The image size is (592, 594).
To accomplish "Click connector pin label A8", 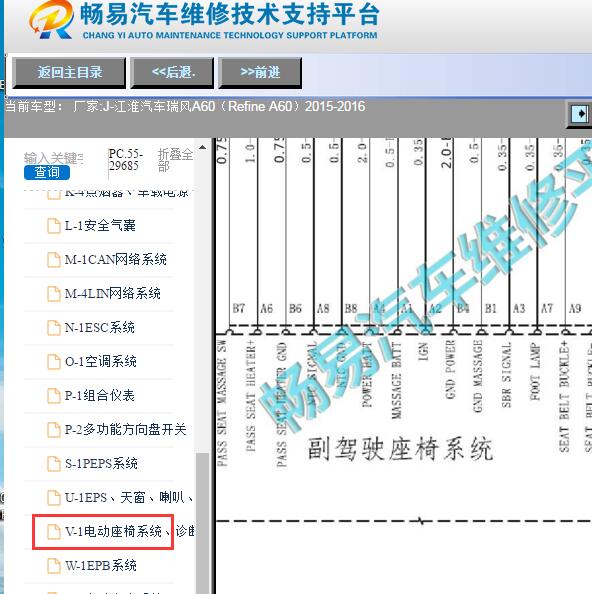I will [x=323, y=309].
